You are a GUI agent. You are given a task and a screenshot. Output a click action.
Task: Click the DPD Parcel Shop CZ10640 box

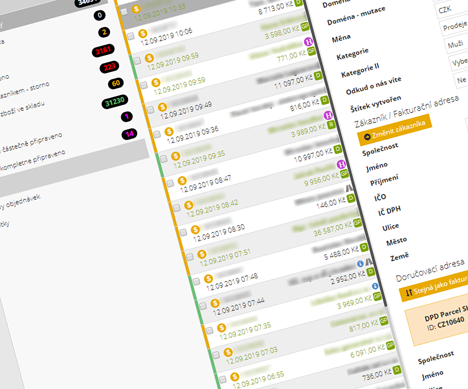click(438, 321)
